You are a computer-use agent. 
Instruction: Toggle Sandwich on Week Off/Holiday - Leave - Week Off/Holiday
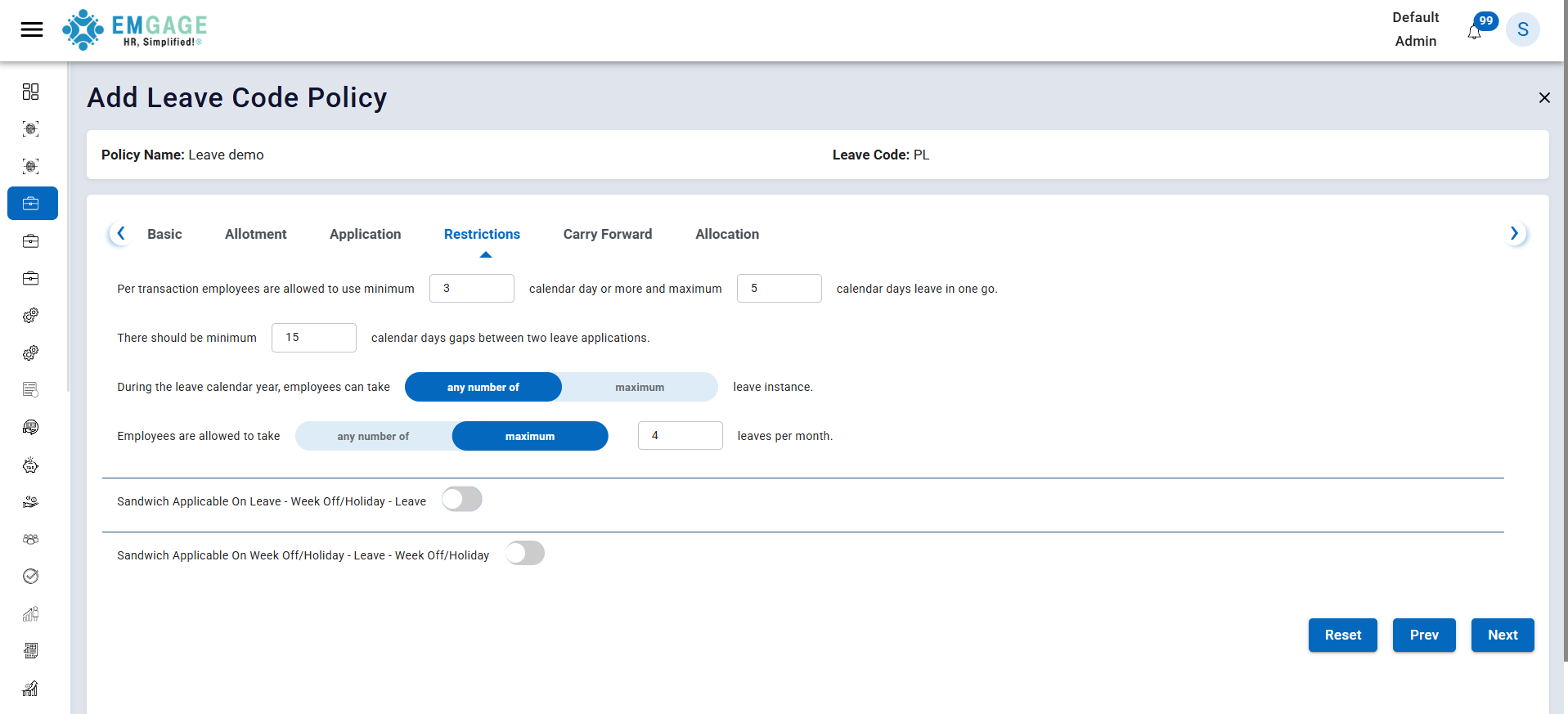pyautogui.click(x=524, y=554)
